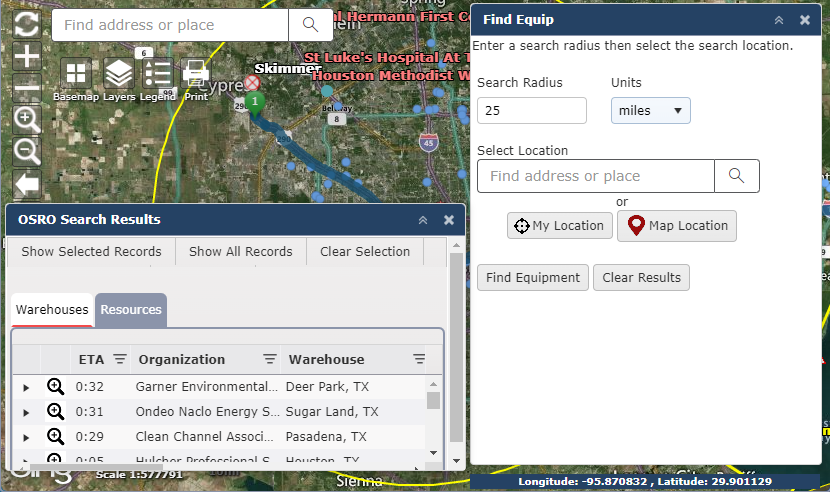830x492 pixels.
Task: Close the Find Equip panel
Action: [x=805, y=20]
